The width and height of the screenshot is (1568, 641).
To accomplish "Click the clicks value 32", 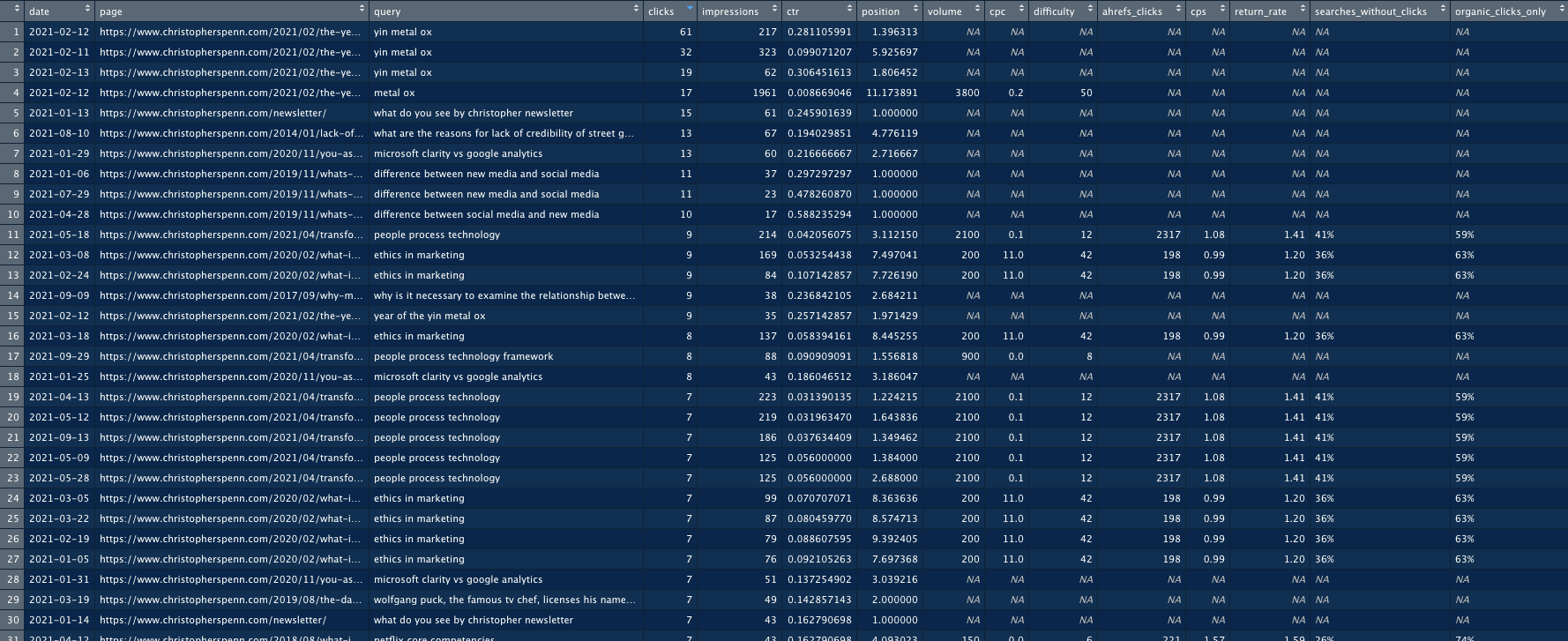I will [685, 52].
